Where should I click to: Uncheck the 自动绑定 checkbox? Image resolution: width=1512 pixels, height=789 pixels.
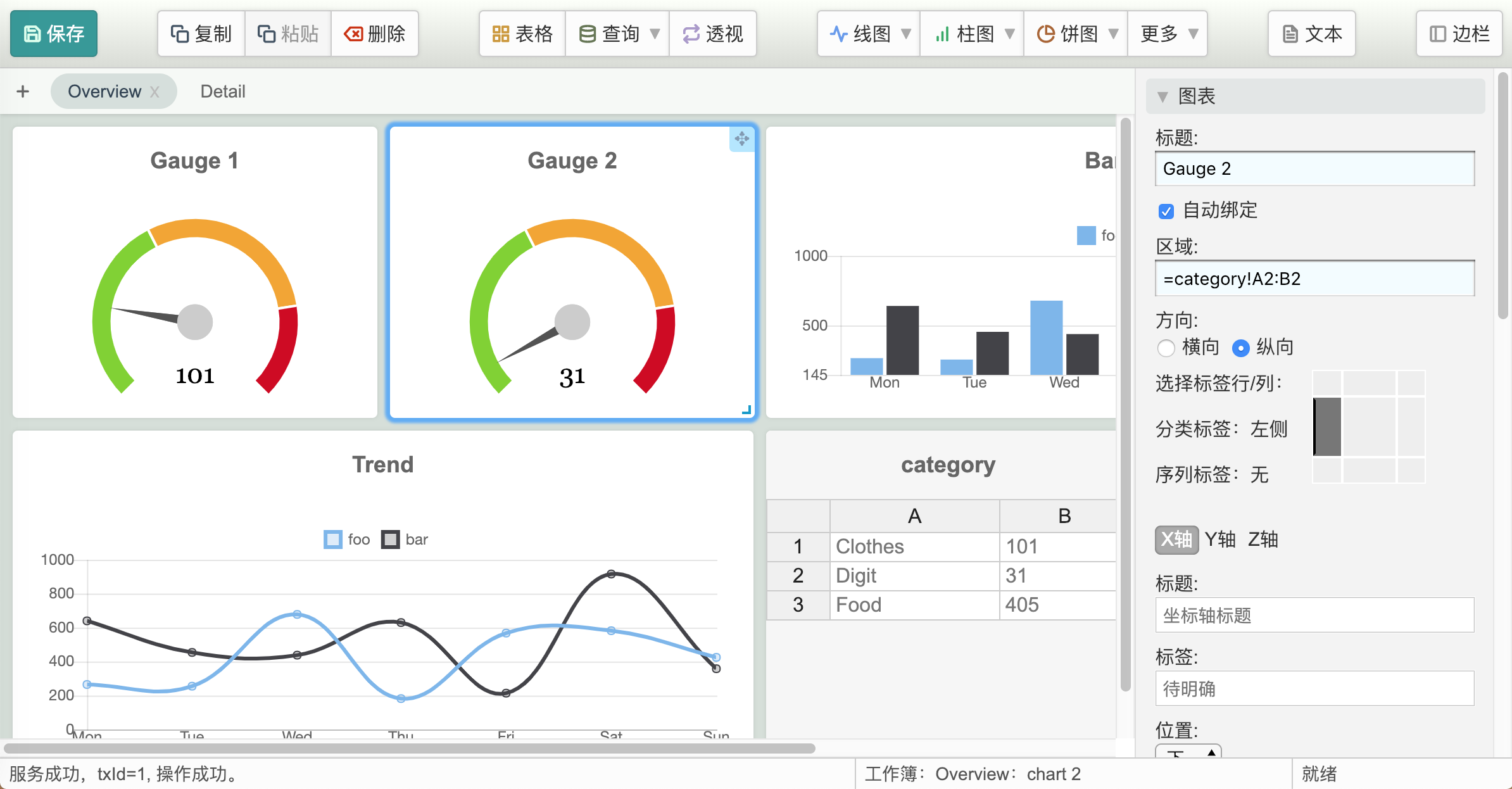pyautogui.click(x=1166, y=211)
